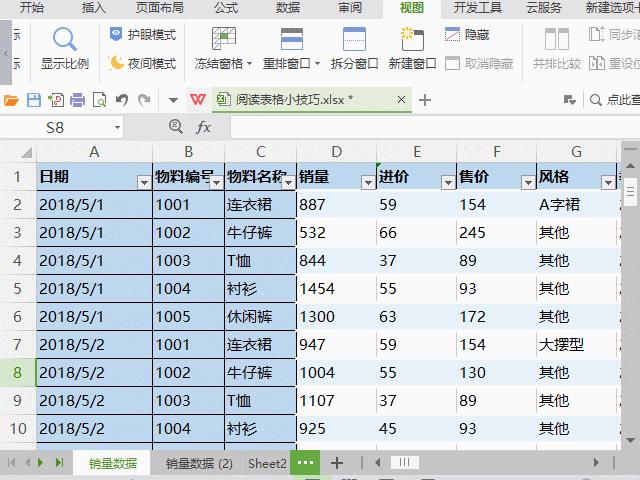Image resolution: width=640 pixels, height=480 pixels.
Task: Click the name box showing S8
Action: click(55, 128)
